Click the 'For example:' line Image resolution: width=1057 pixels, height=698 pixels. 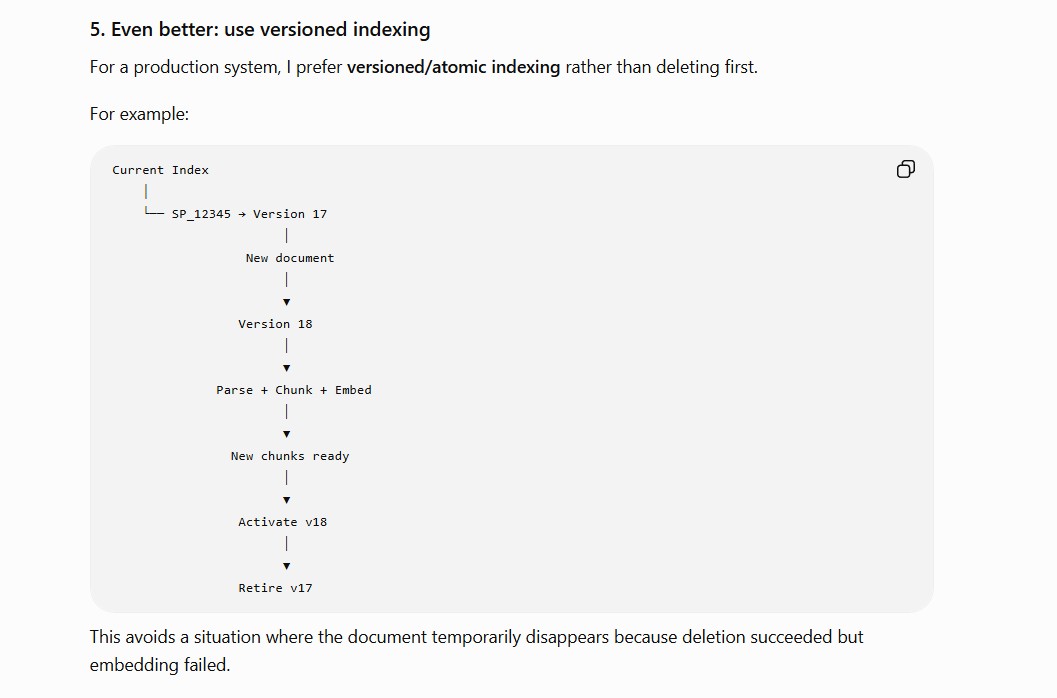[x=140, y=114]
